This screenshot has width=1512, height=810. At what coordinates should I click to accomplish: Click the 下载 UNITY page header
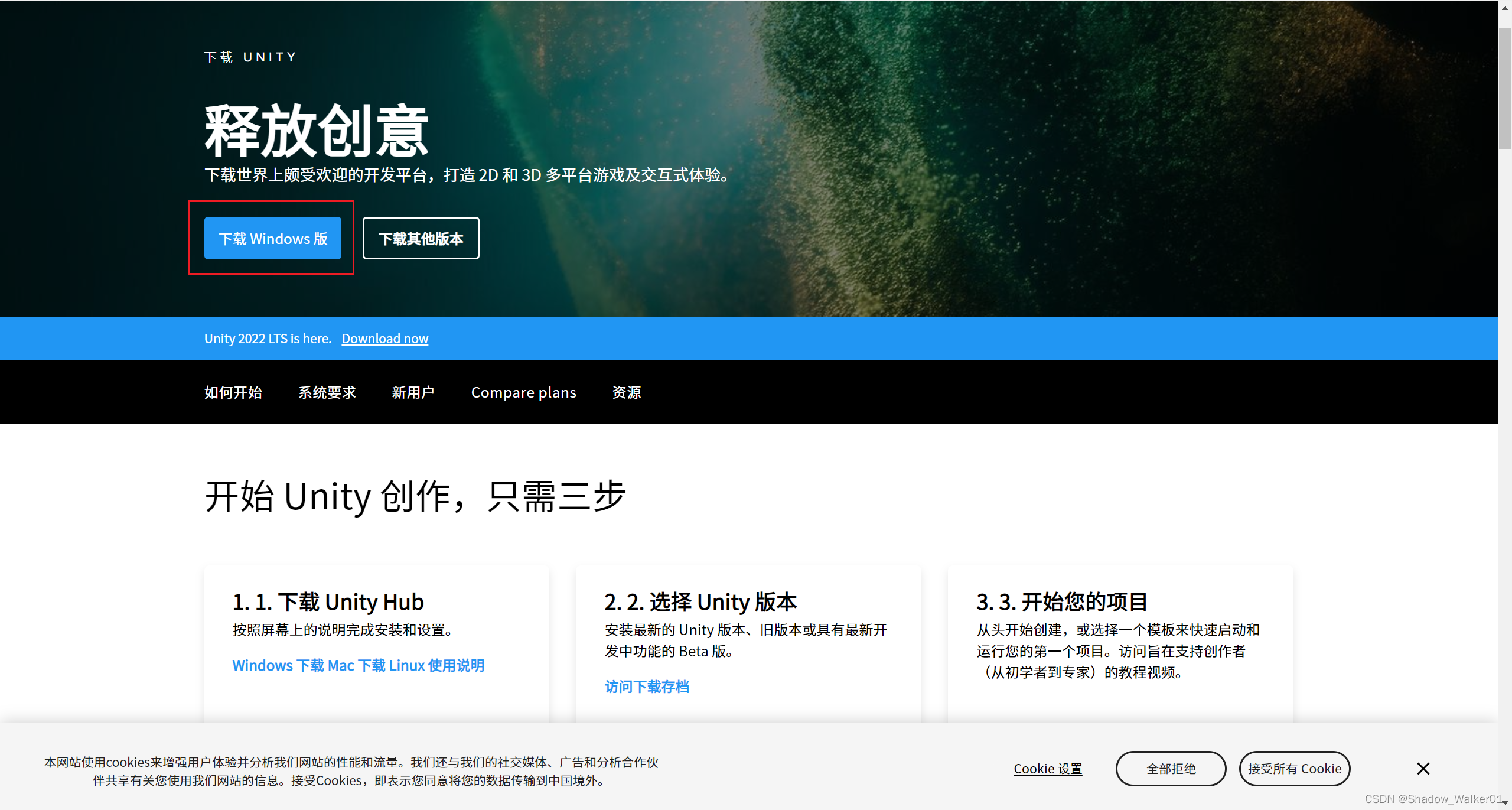[250, 57]
